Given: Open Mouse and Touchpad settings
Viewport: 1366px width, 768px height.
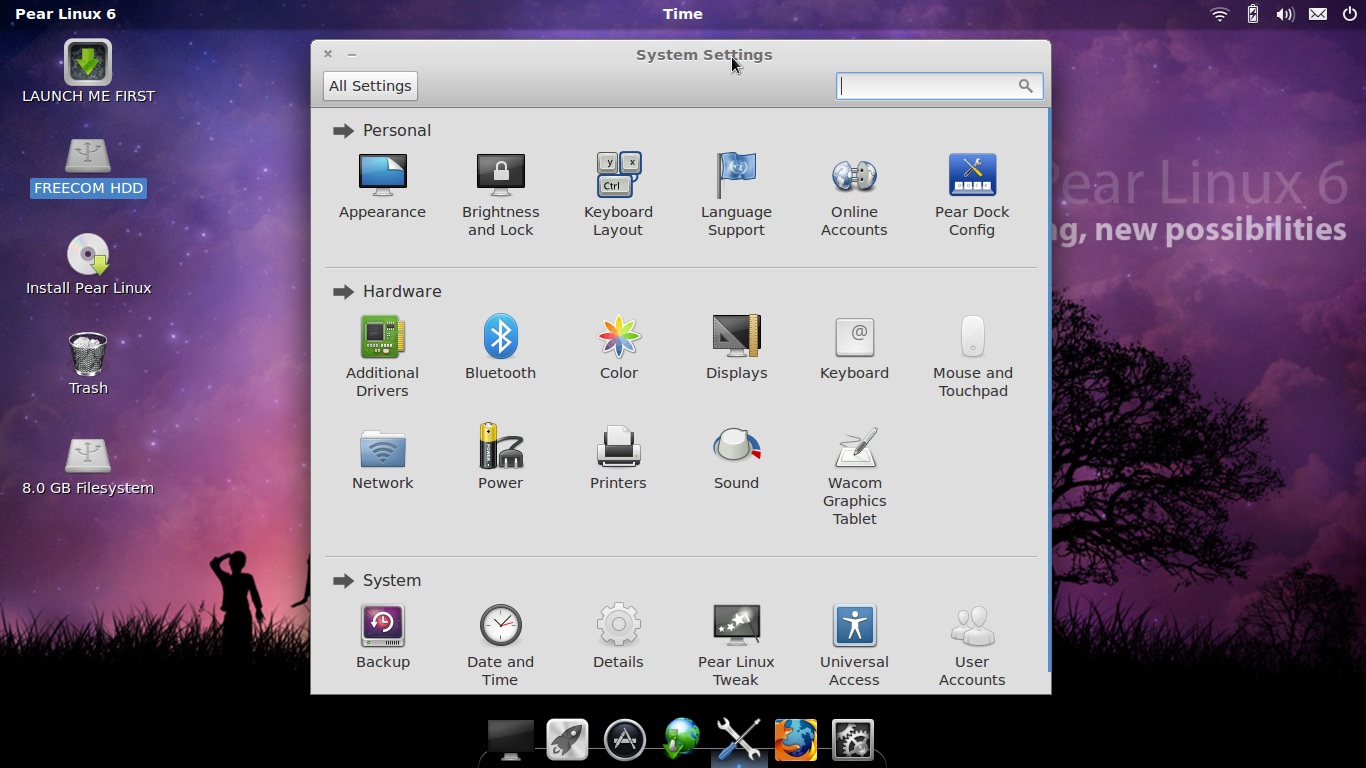Looking at the screenshot, I should [972, 356].
